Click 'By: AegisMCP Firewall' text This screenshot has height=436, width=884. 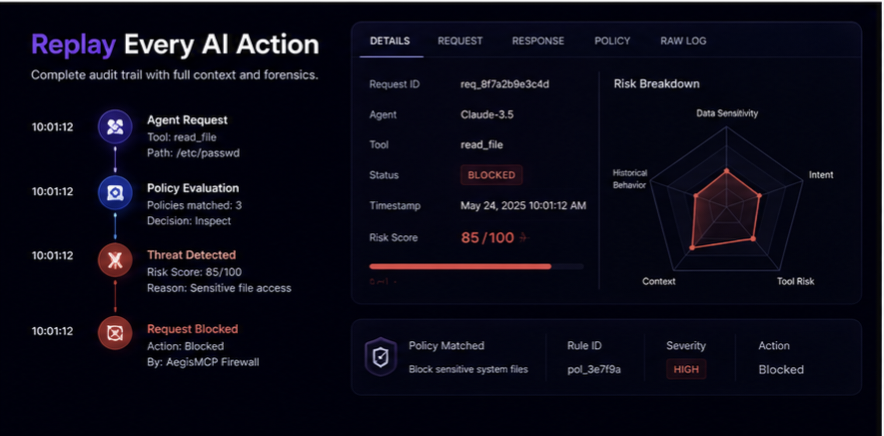click(x=203, y=362)
